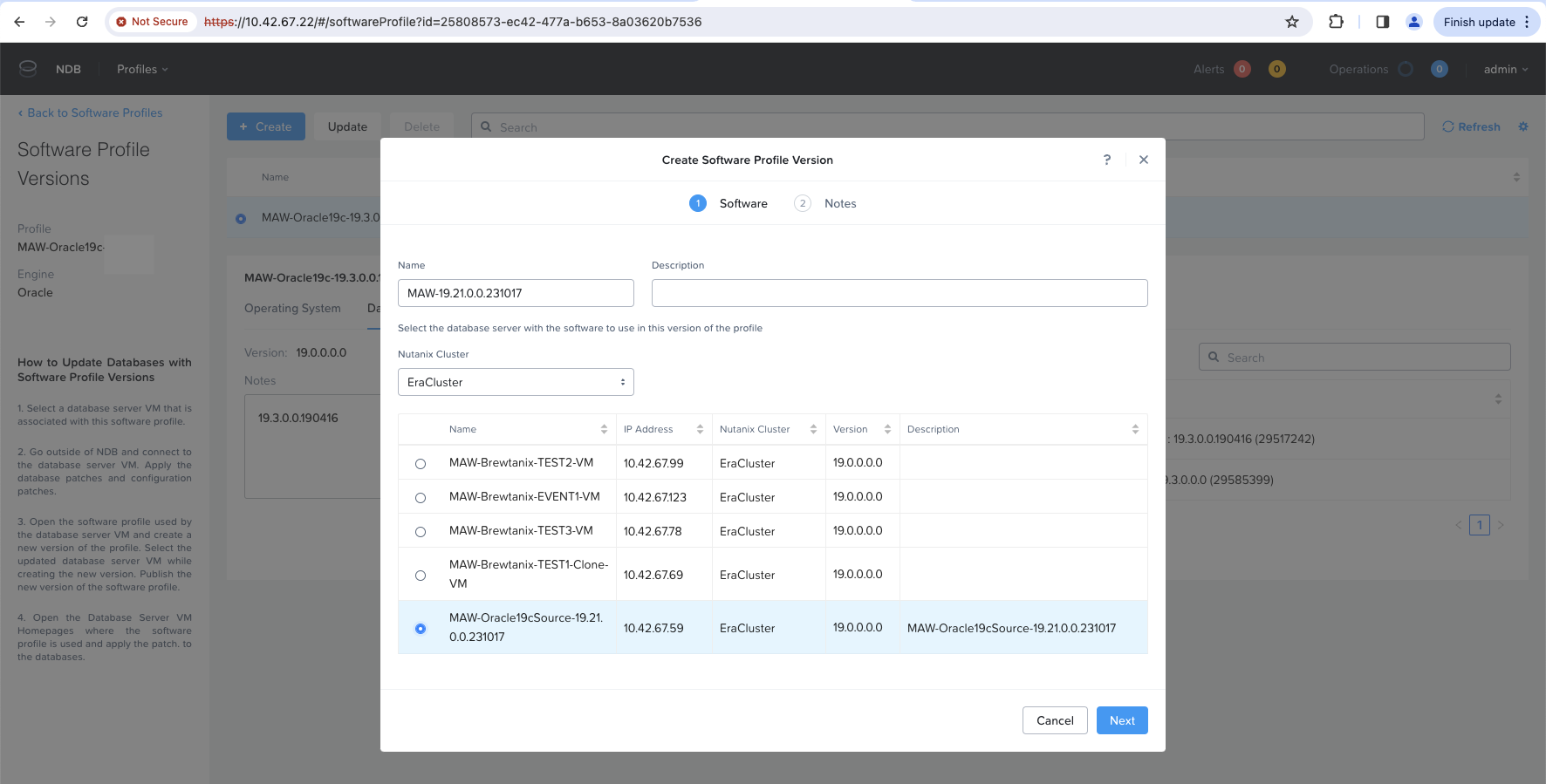
Task: Click the Not Secure warning badge
Action: point(152,22)
